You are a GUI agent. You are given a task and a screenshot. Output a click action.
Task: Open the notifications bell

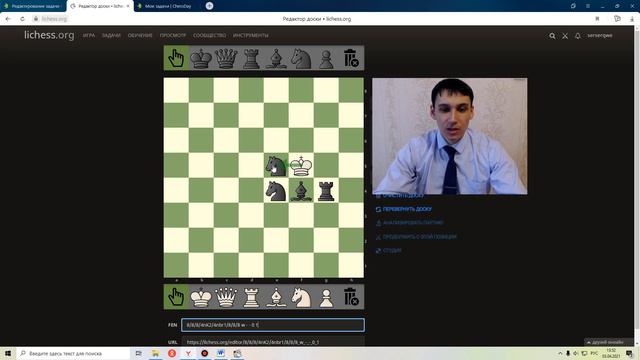click(578, 36)
